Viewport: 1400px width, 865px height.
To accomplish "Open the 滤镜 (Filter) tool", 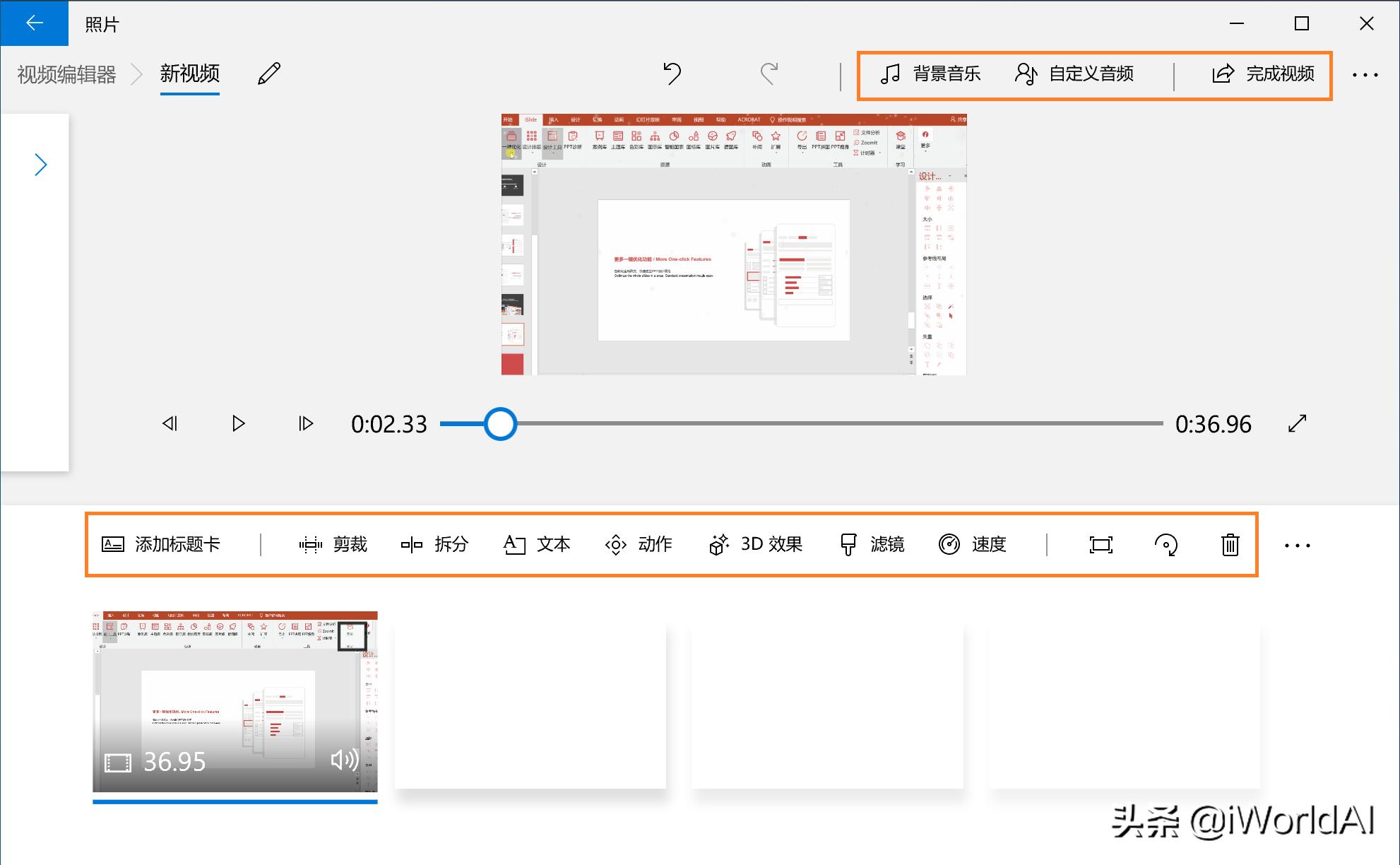I will (x=872, y=544).
